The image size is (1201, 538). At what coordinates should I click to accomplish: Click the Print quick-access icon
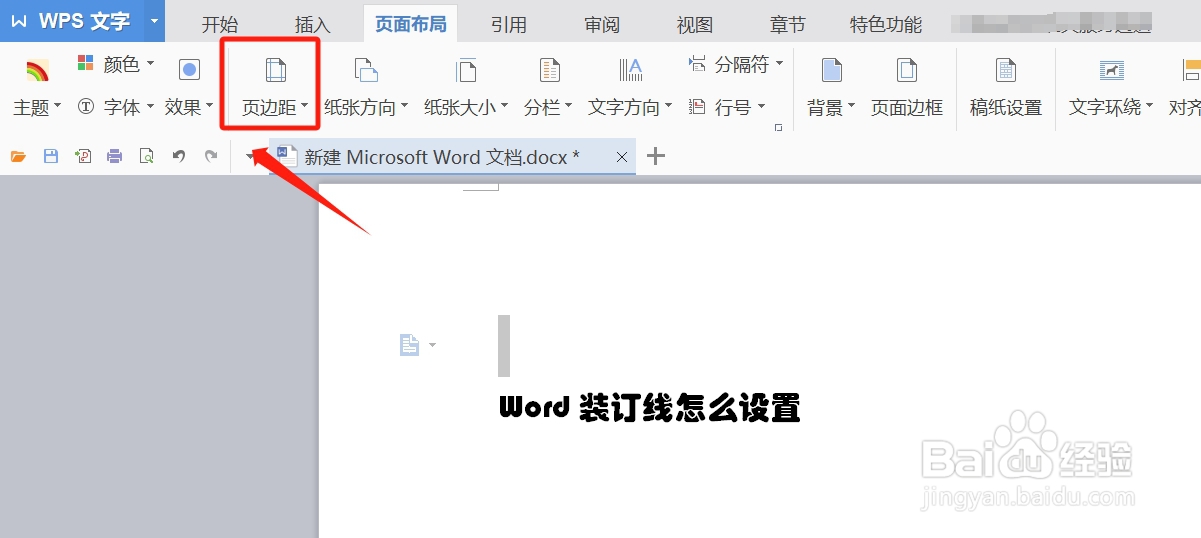[115, 156]
